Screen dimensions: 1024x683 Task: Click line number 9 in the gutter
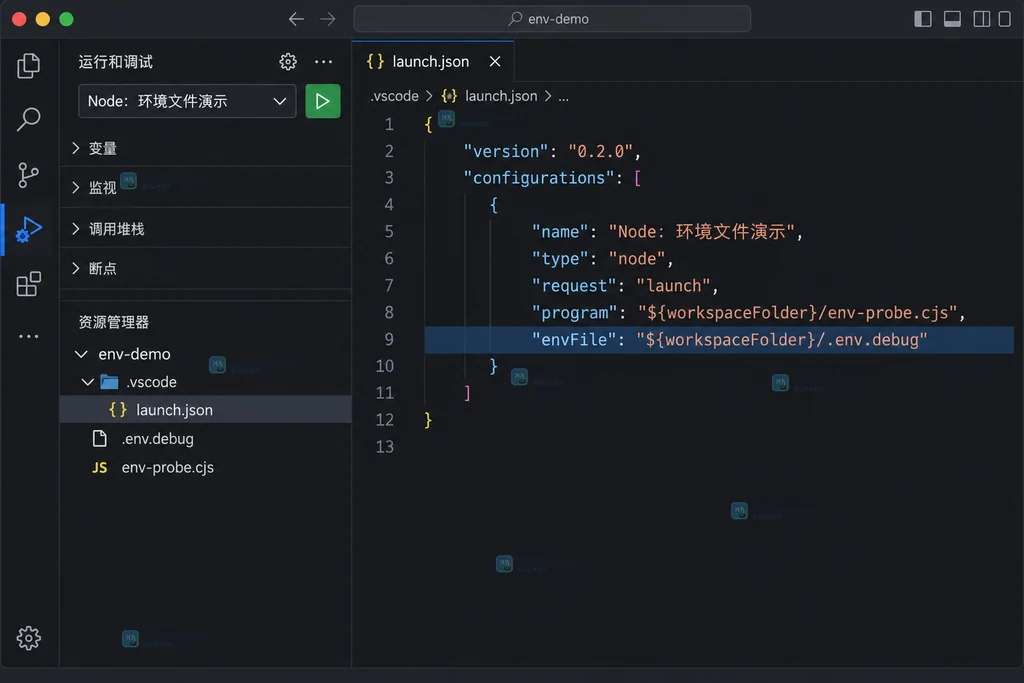(389, 340)
